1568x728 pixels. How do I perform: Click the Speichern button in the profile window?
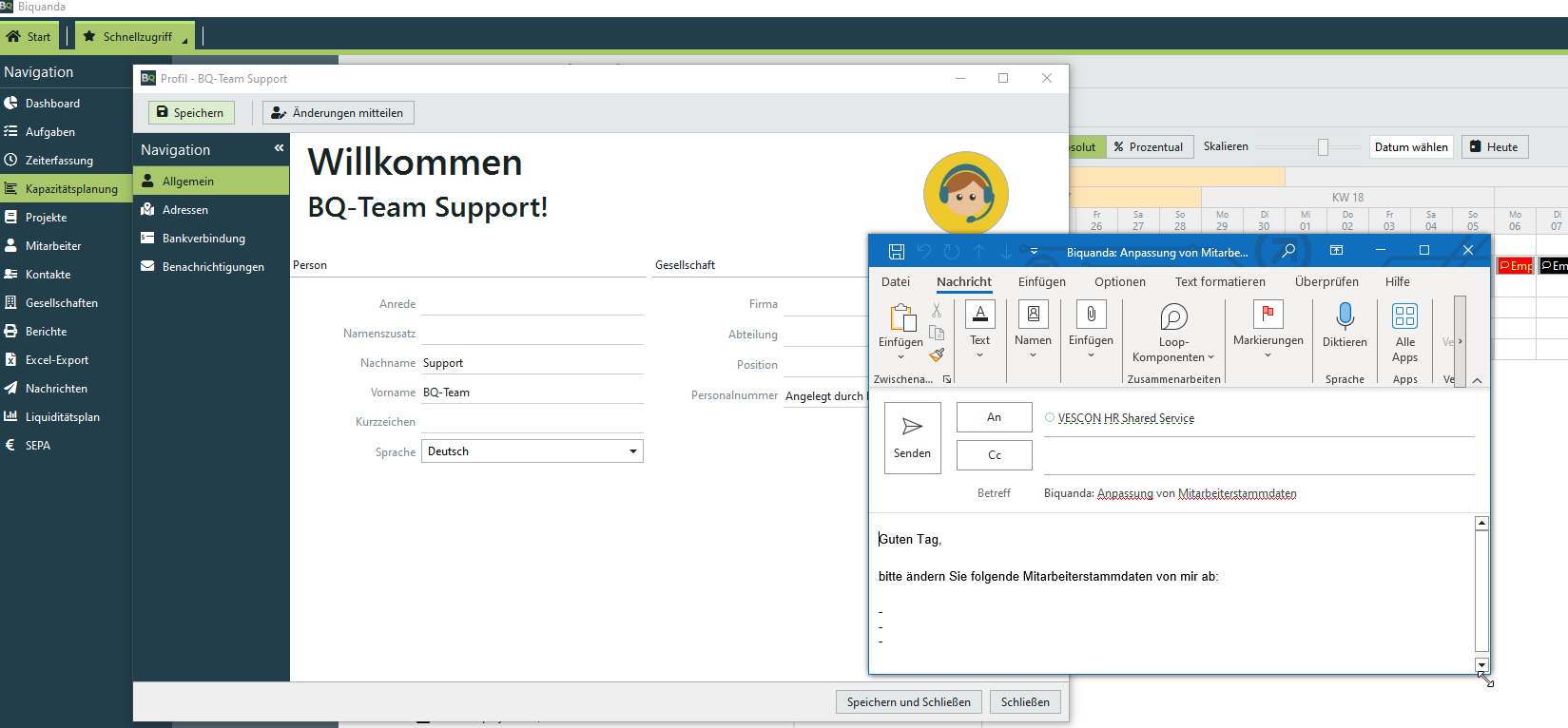pos(190,112)
